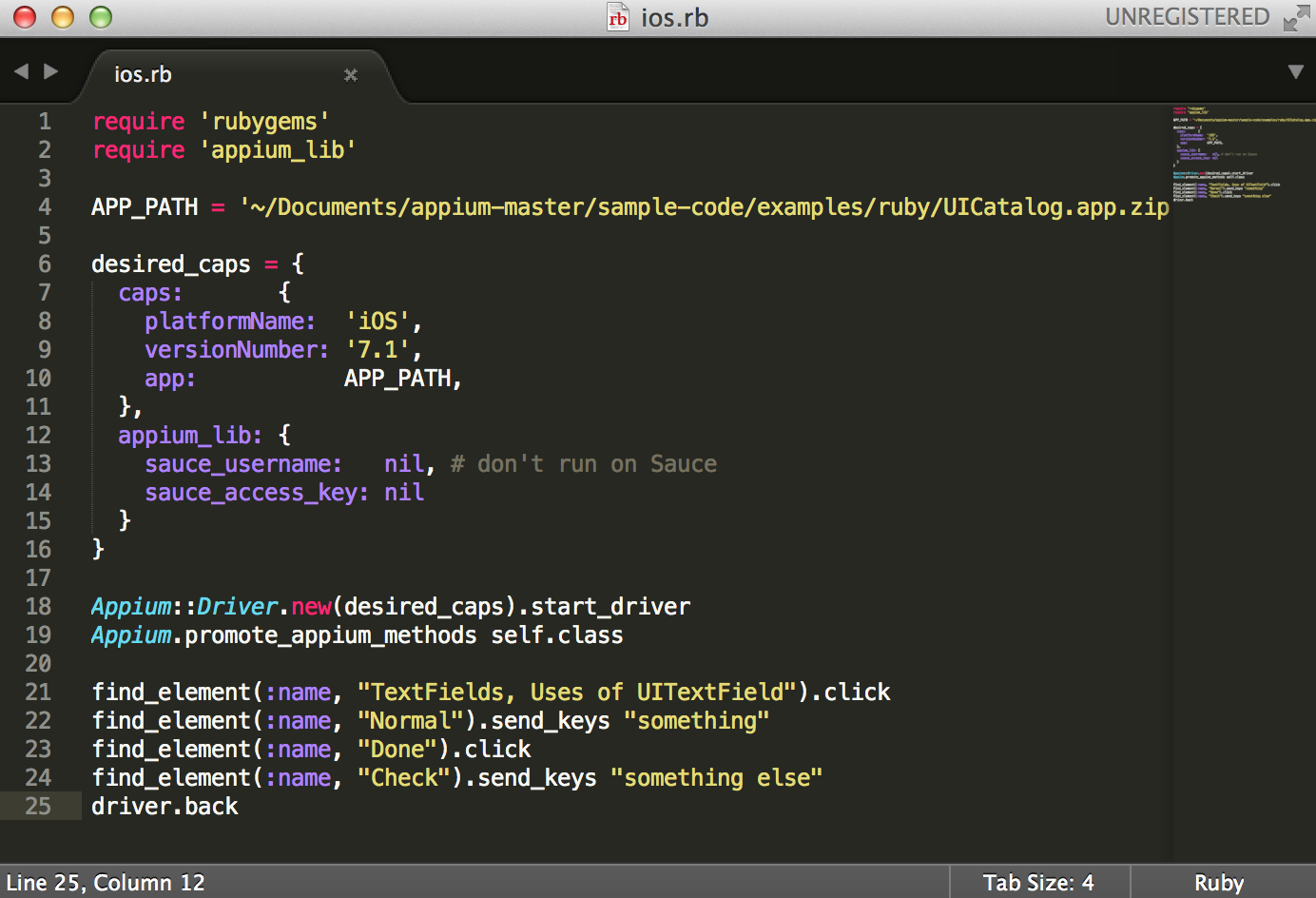The image size is (1316, 898).
Task: Click the green zoom window button
Action: (x=101, y=17)
